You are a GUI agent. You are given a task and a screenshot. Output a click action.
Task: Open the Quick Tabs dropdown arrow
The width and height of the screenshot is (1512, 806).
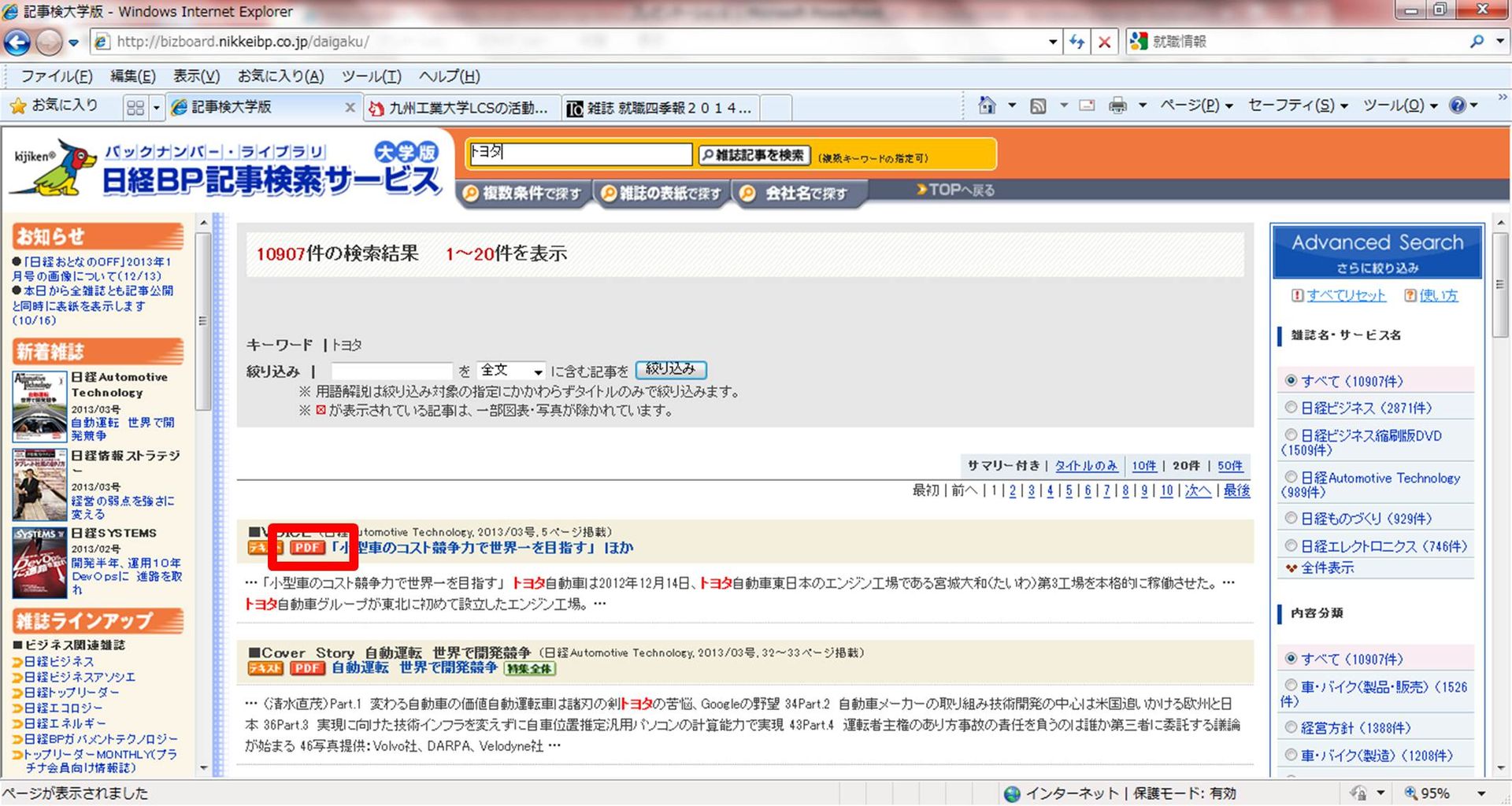pyautogui.click(x=156, y=108)
